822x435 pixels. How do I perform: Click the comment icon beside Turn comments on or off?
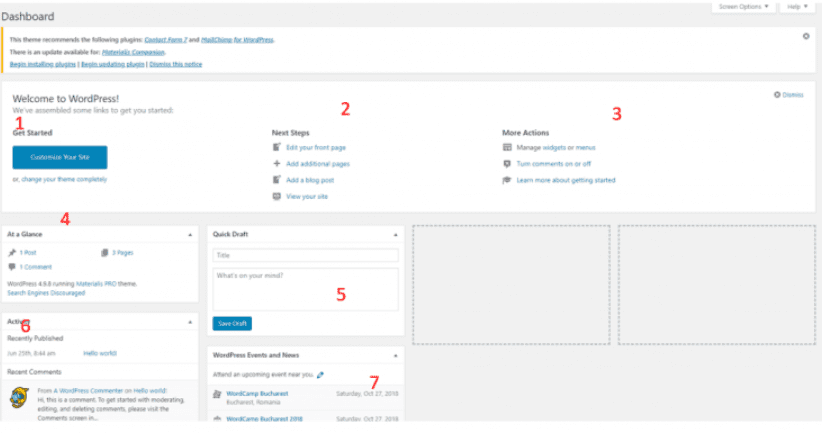pos(508,163)
